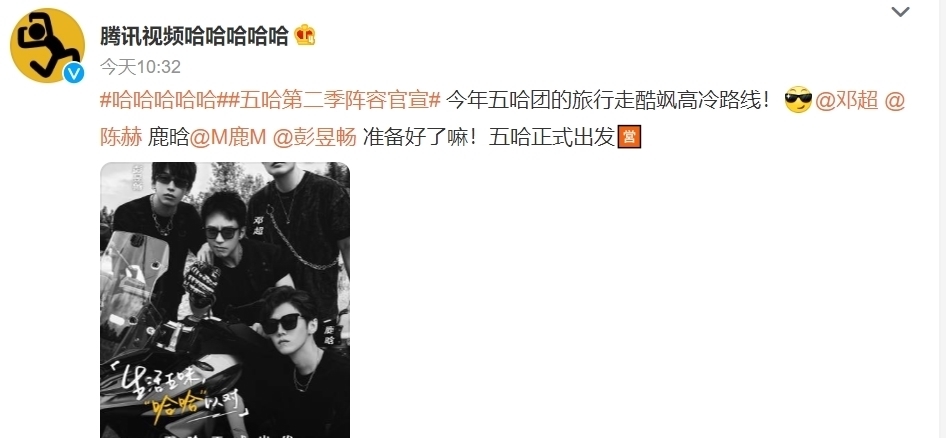946x438 pixels.
Task: Click the 鹿晗 name tag on the poster
Action: pos(329,335)
